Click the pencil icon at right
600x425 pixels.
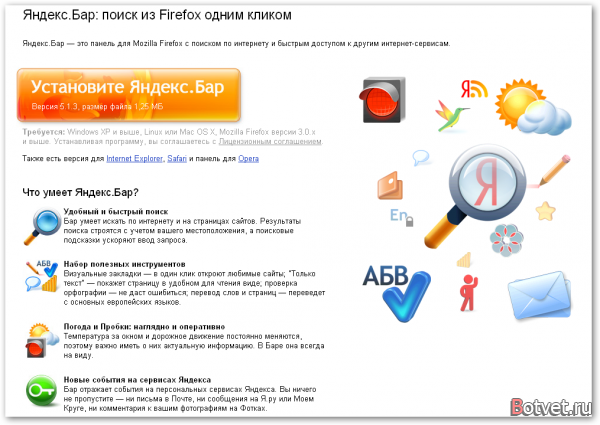pyautogui.click(x=554, y=170)
